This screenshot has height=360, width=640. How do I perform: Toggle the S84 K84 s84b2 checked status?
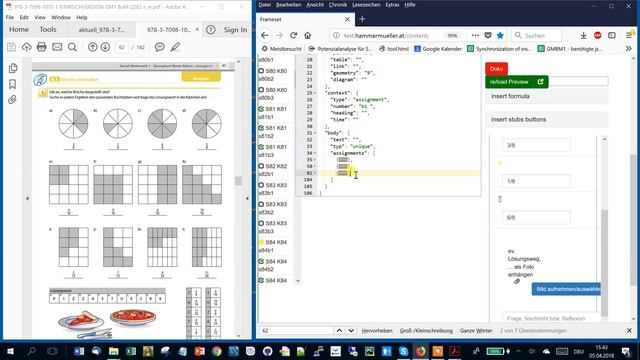coord(261,261)
